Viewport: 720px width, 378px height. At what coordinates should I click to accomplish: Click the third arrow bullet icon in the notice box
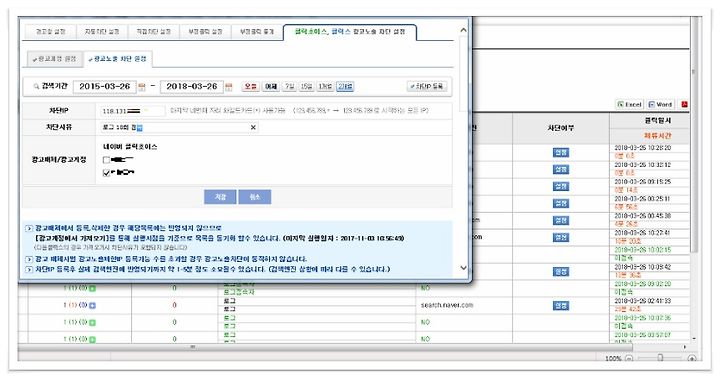[29, 269]
